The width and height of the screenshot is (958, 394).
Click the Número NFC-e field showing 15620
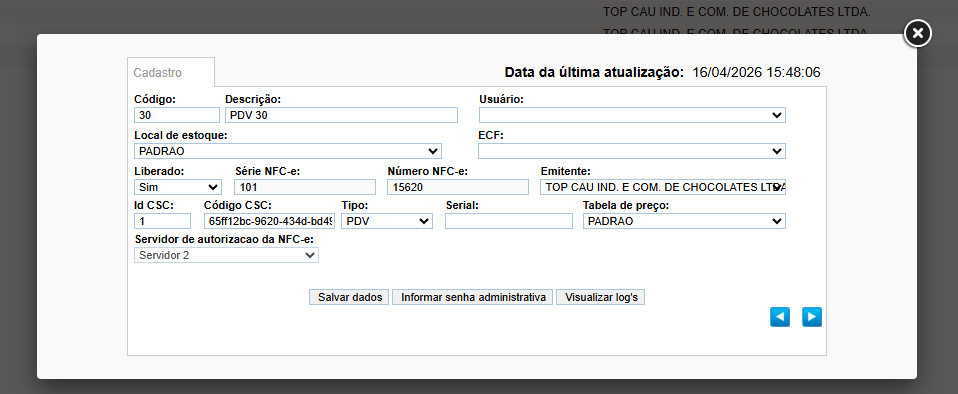click(458, 187)
